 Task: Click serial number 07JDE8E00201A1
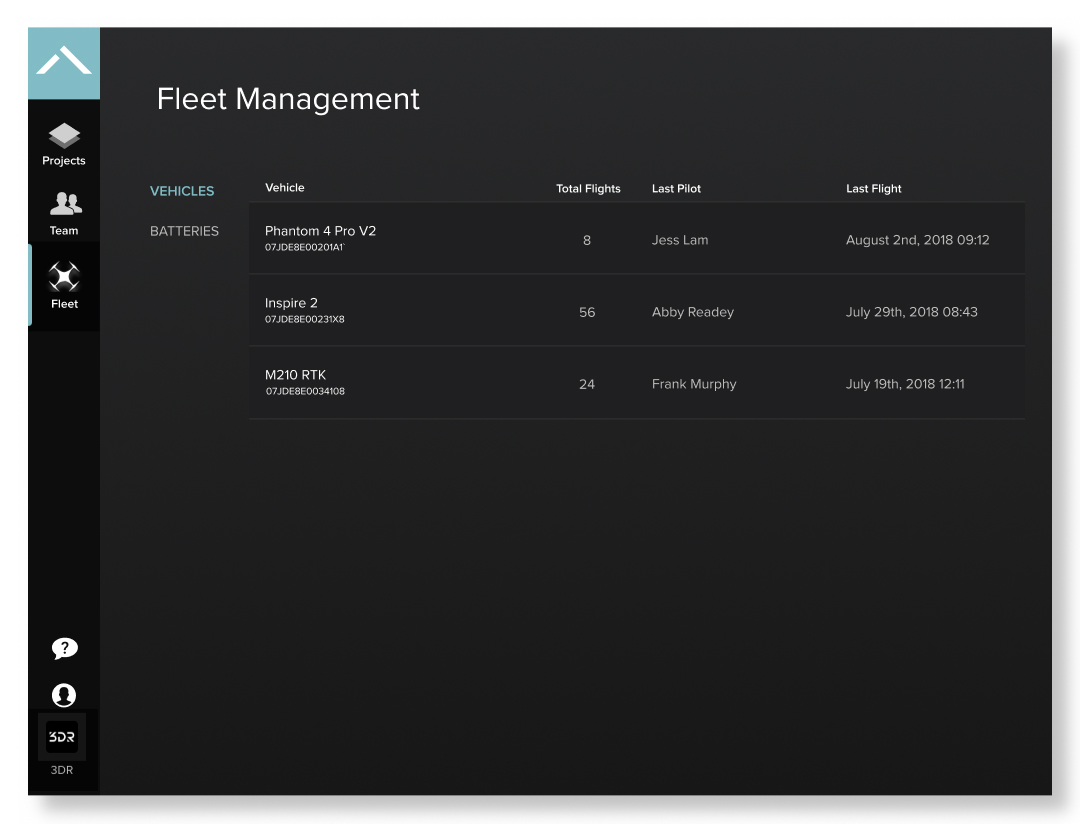click(304, 247)
